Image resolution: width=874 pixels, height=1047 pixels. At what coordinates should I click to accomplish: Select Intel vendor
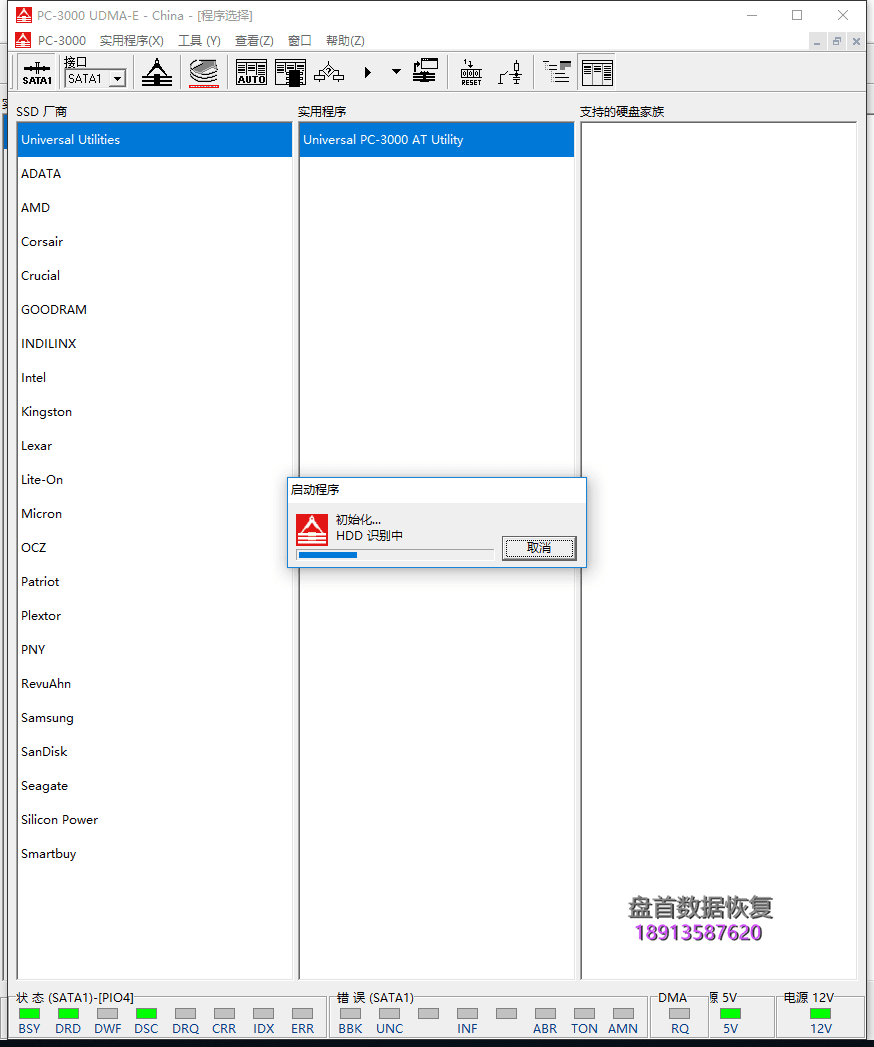(154, 378)
